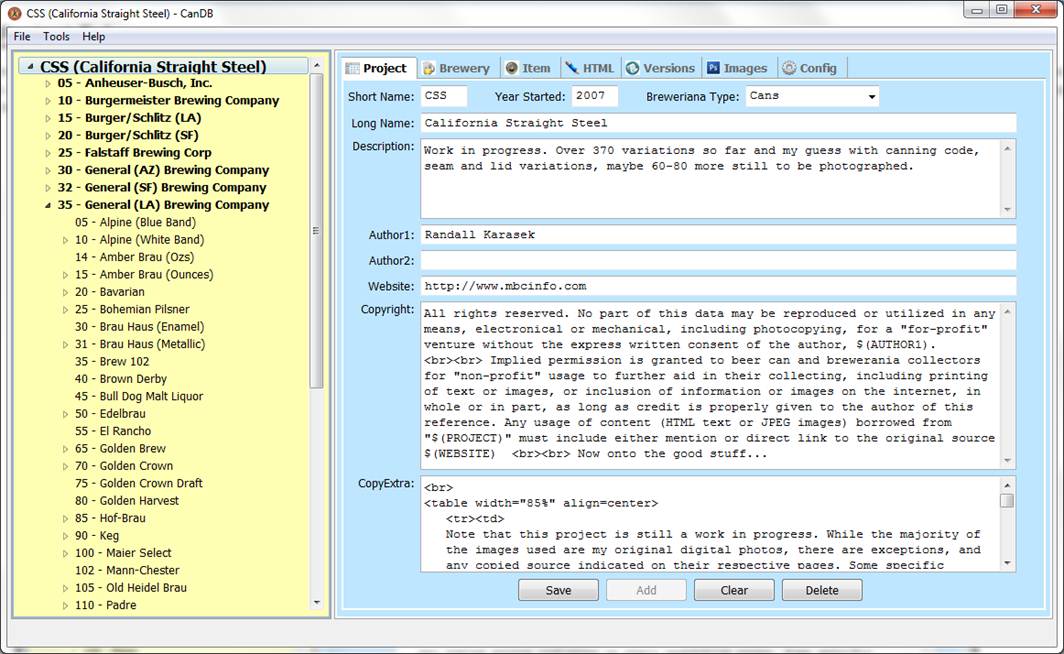Click tree panel scroll down arrow

(x=316, y=603)
